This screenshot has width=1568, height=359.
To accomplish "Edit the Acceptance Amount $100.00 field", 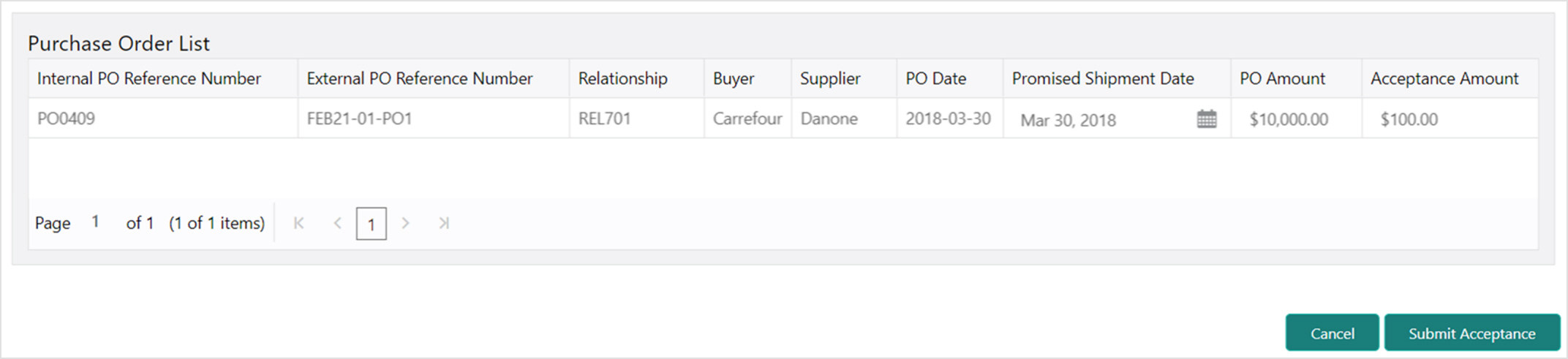I will point(1450,119).
